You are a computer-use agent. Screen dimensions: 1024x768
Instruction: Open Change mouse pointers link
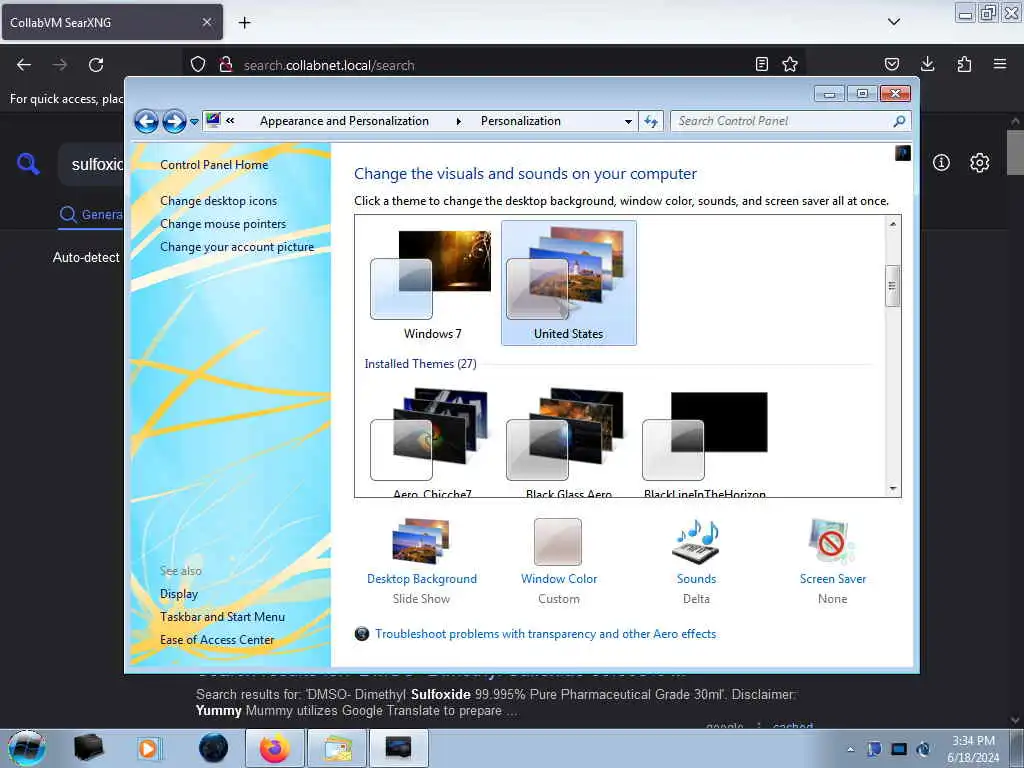[223, 224]
